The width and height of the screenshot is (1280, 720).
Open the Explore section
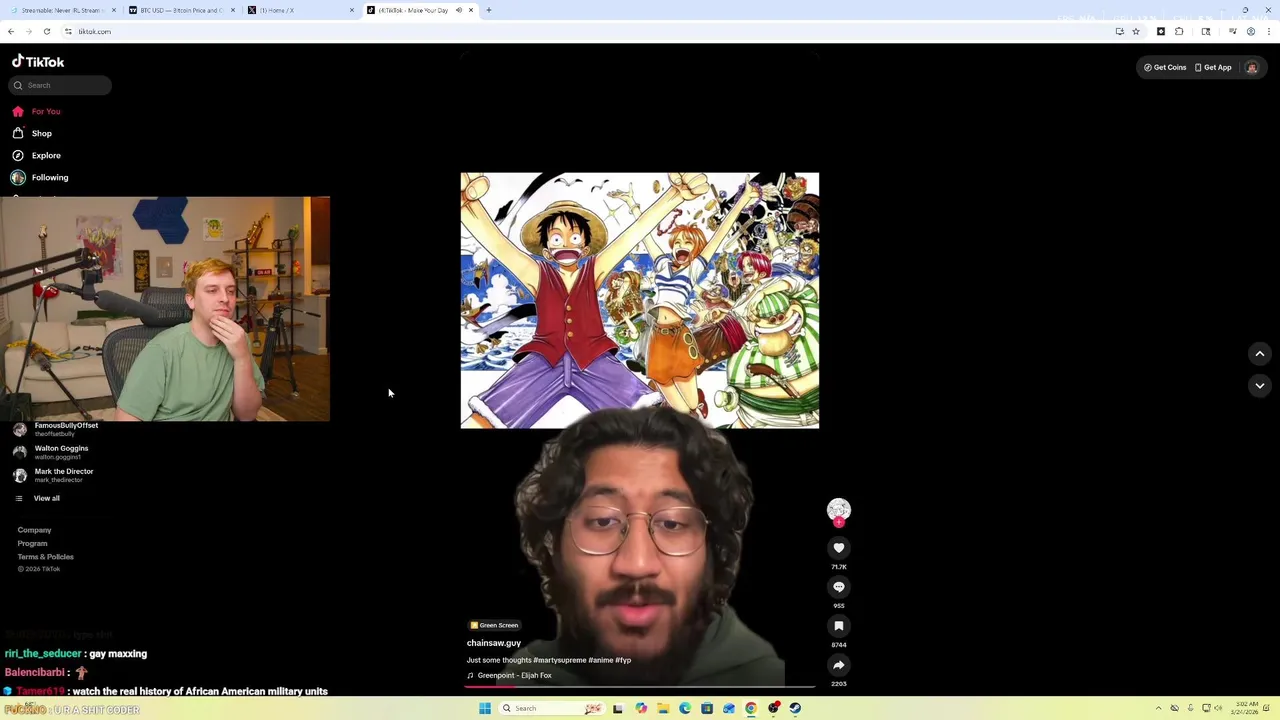coord(37,155)
